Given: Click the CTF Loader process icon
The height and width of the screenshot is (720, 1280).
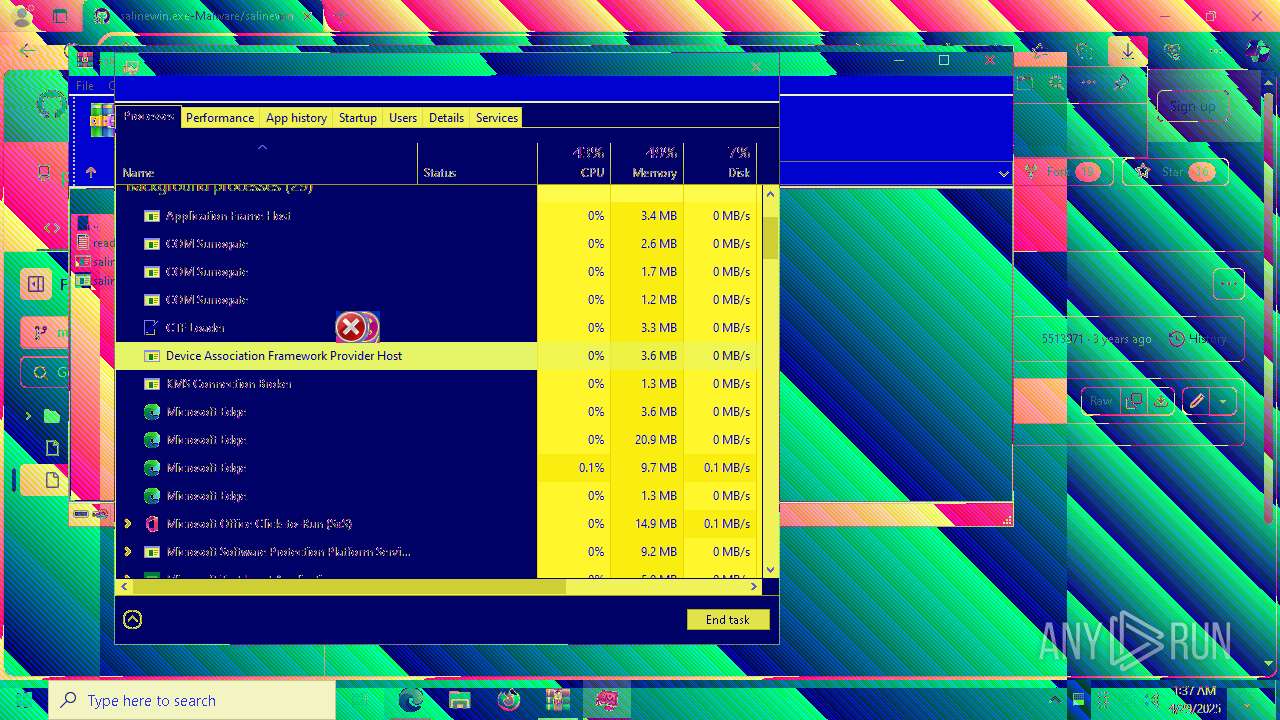Looking at the screenshot, I should pyautogui.click(x=151, y=327).
